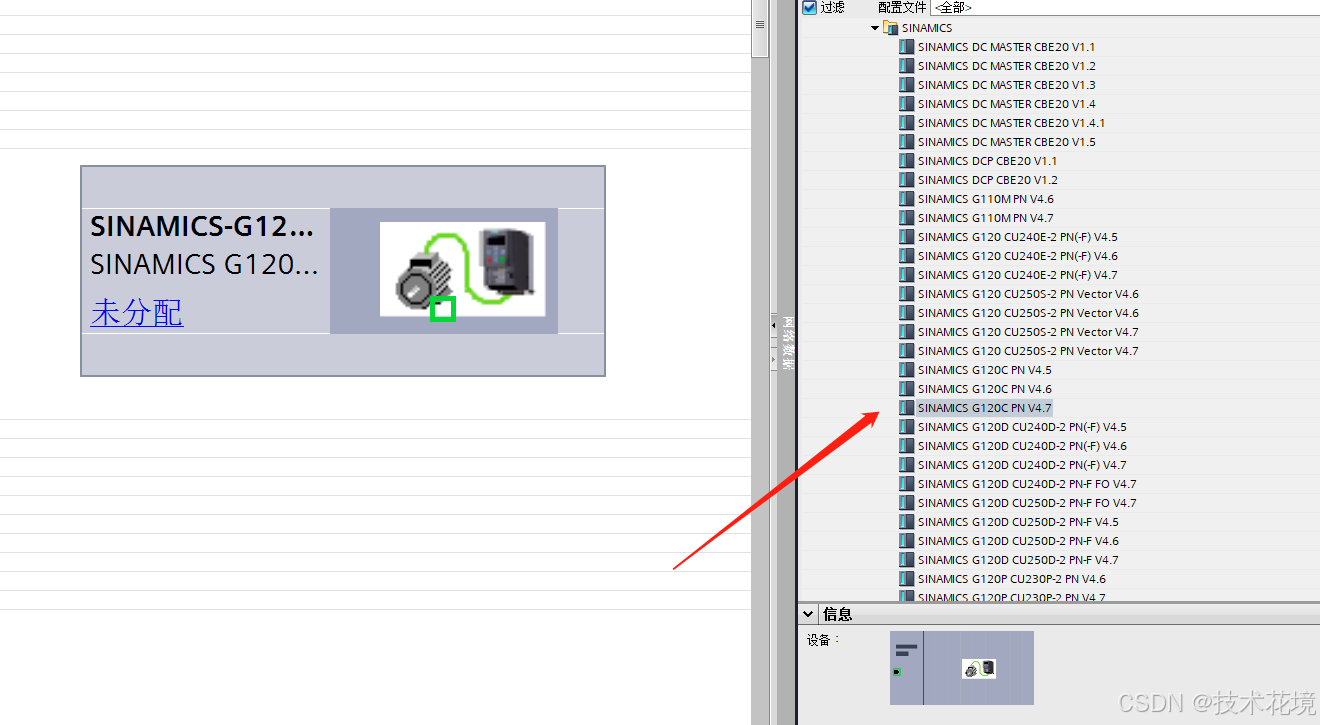The height and width of the screenshot is (725, 1320).
Task: Select the SINAMICS-G12... device name label
Action: coord(202,227)
